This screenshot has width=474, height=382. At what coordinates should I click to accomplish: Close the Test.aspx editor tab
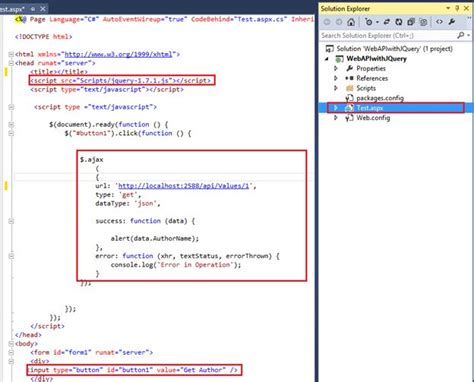[x=43, y=9]
